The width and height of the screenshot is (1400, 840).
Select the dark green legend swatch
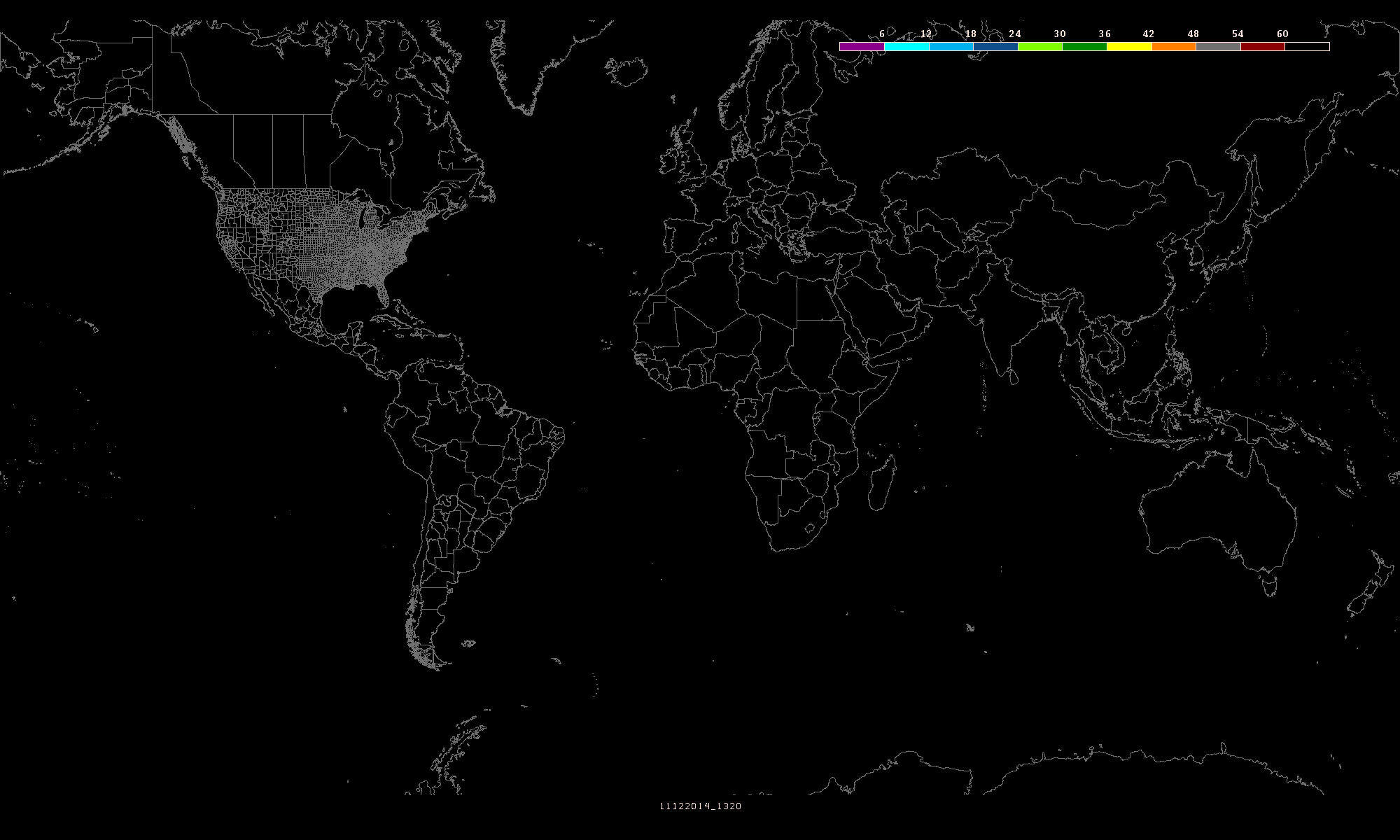(1084, 47)
